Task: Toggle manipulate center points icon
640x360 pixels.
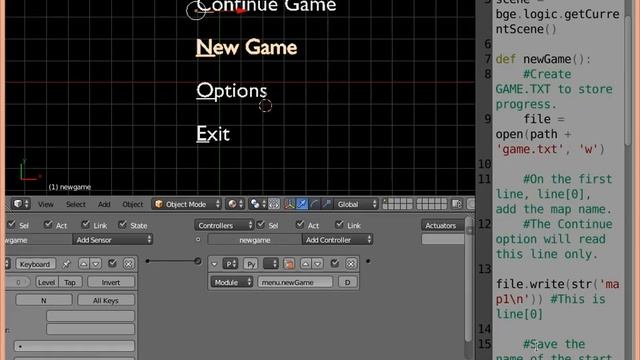Action: [274, 204]
